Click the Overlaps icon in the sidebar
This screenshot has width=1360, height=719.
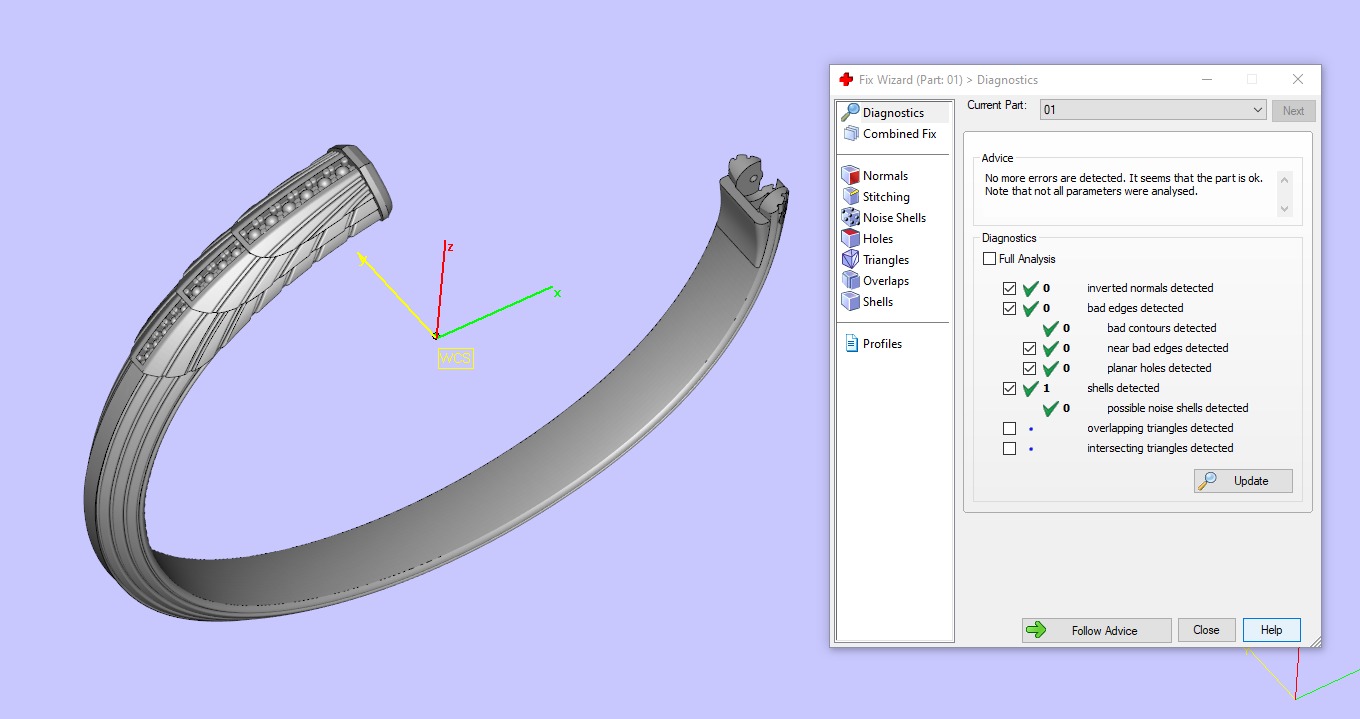(x=851, y=280)
